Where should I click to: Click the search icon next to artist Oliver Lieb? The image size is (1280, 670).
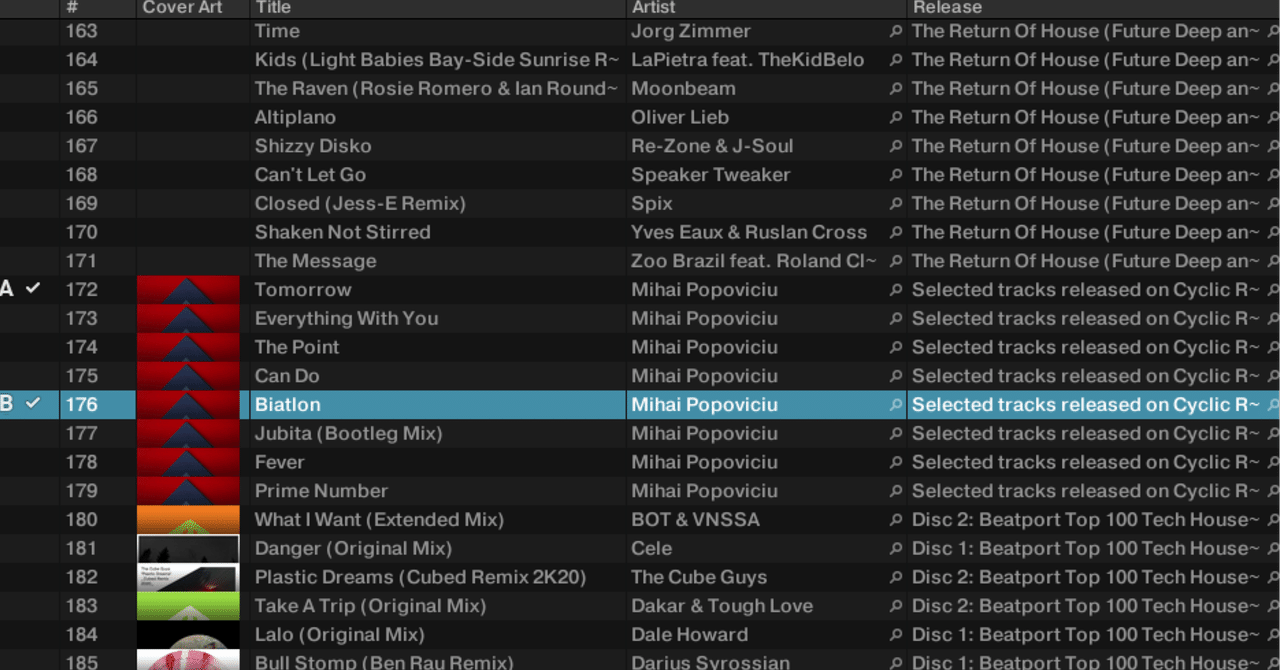pyautogui.click(x=896, y=118)
